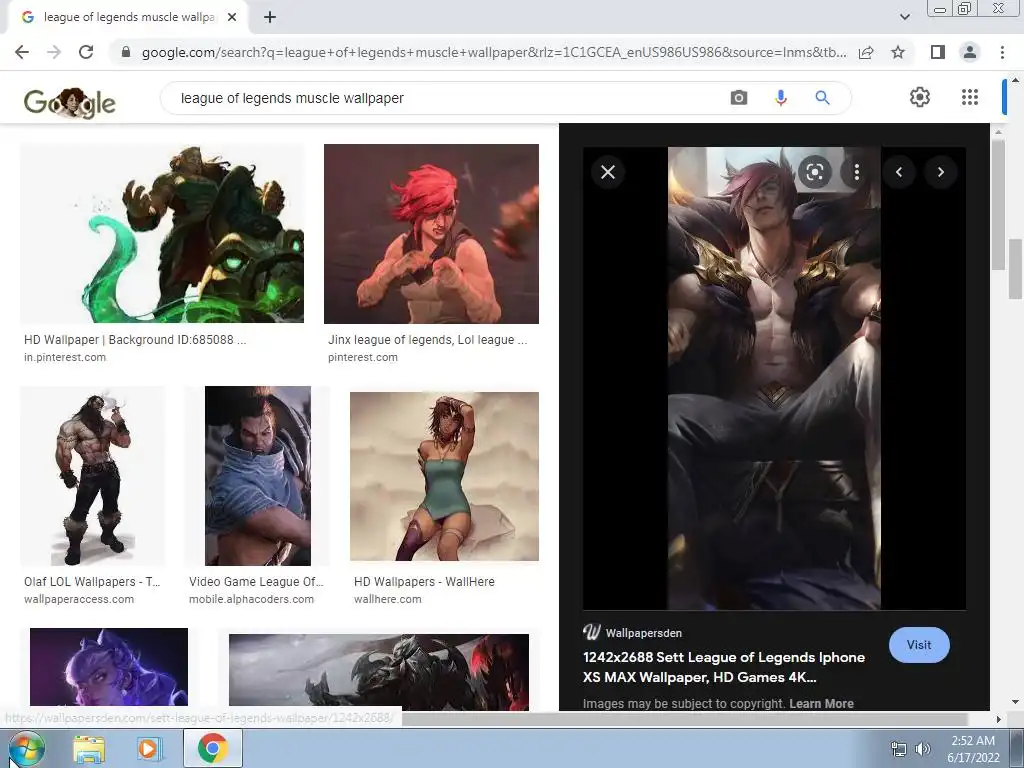The height and width of the screenshot is (768, 1024).
Task: Open the Windows Start menu
Action: (x=25, y=748)
